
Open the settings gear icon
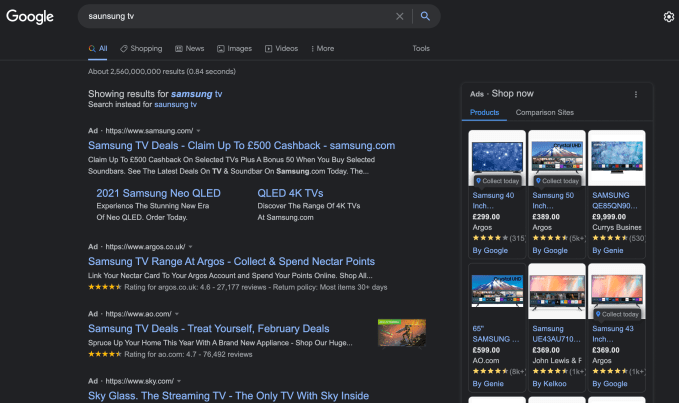click(x=669, y=17)
